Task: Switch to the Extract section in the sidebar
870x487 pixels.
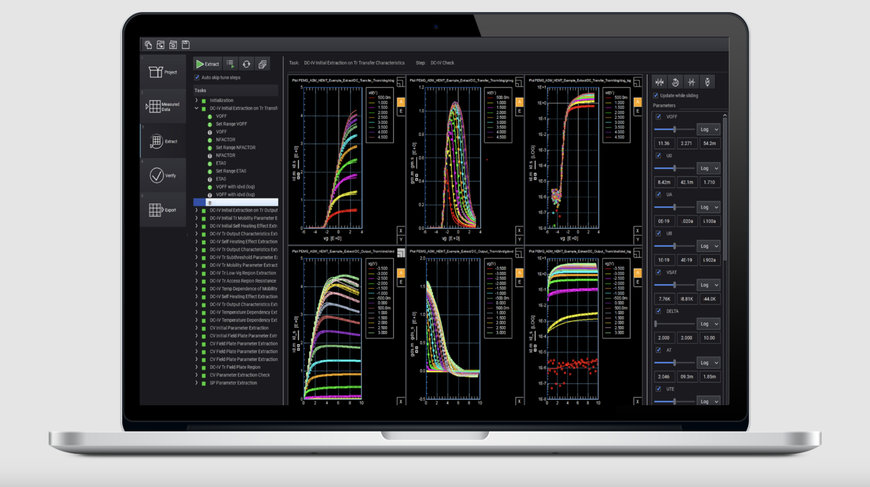Action: [163, 141]
